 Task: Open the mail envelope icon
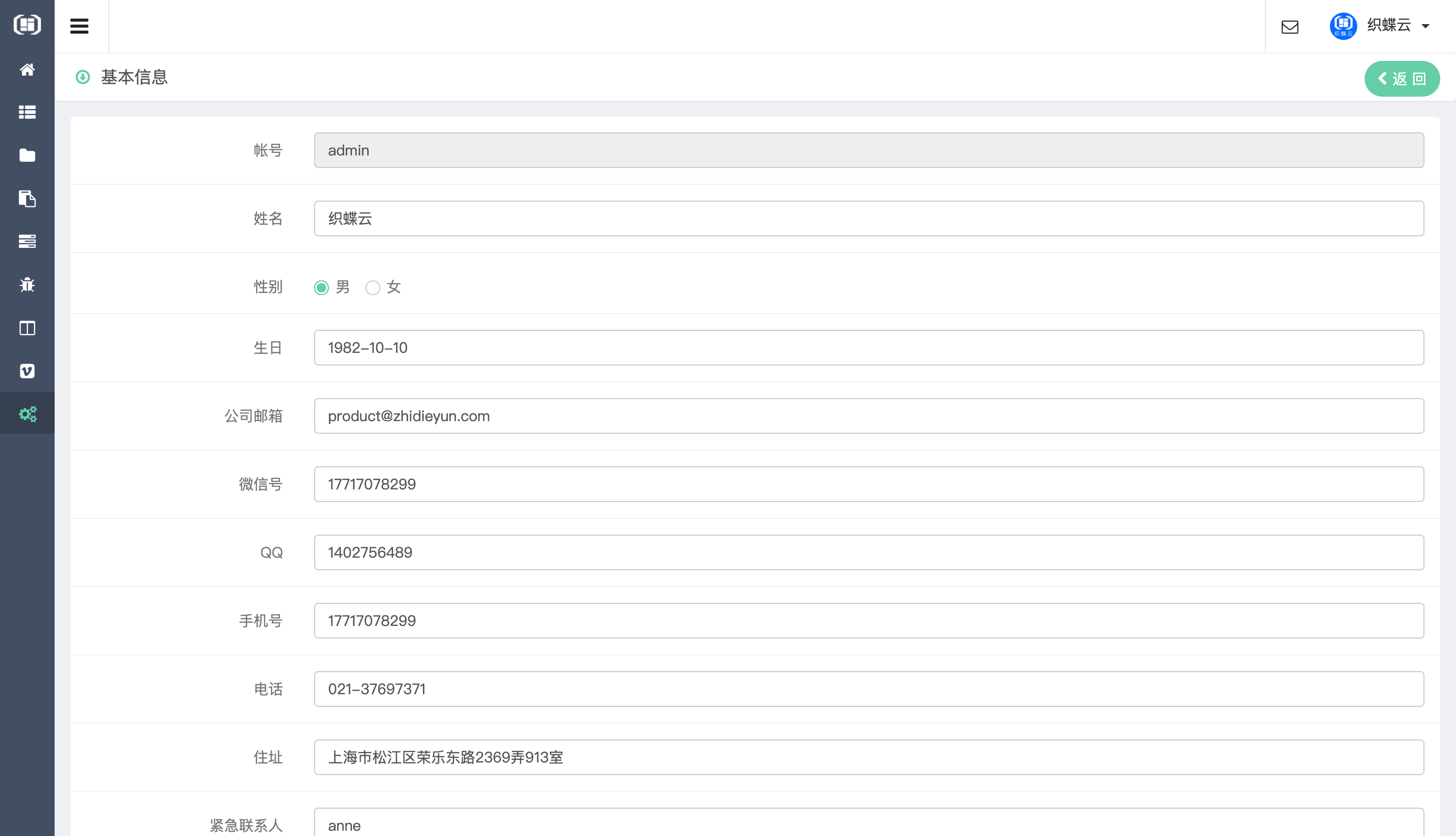pos(1289,27)
